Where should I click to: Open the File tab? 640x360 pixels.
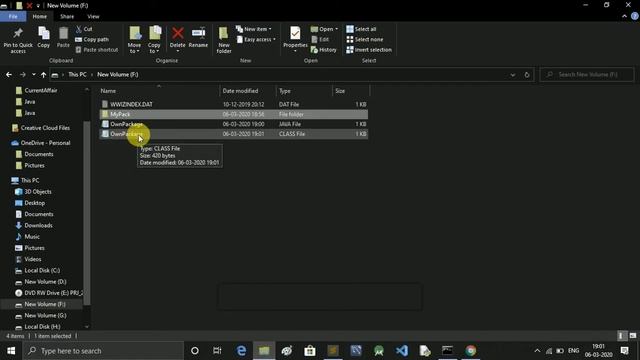(x=13, y=17)
